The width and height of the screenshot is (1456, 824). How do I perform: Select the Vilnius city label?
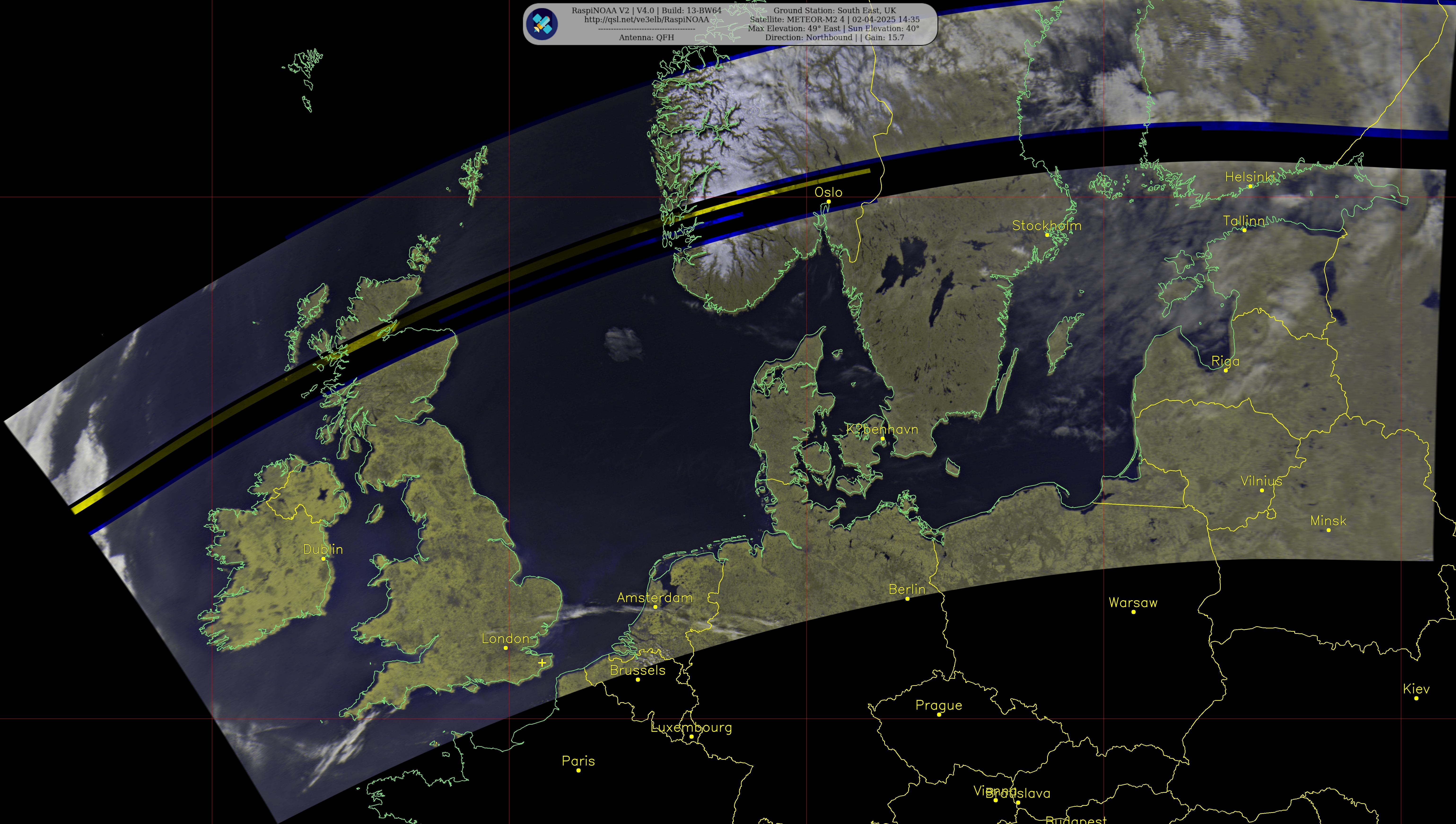(1261, 481)
